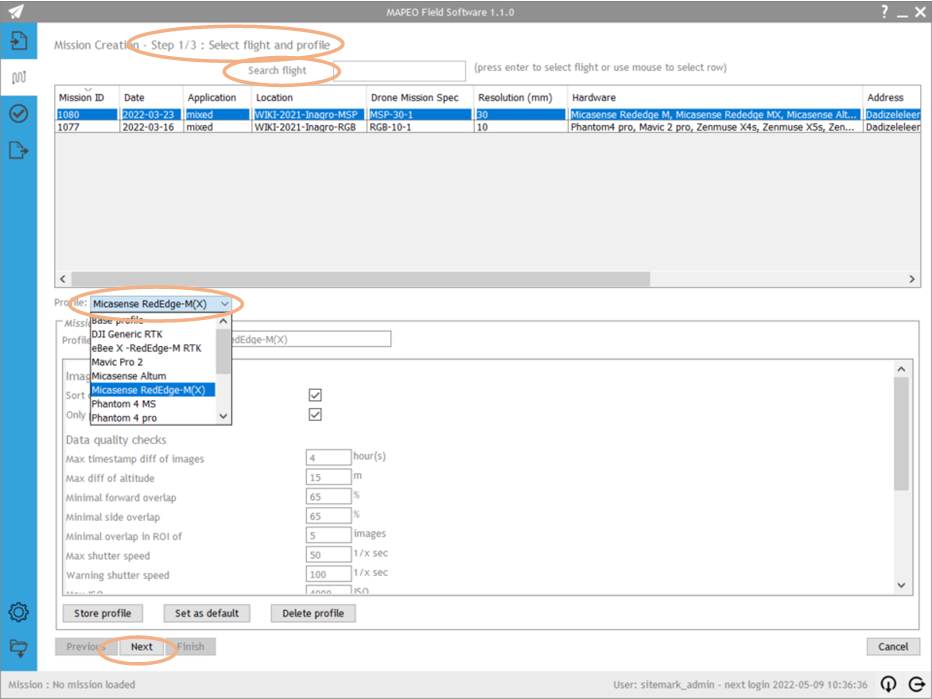The image size is (932, 699).
Task: Select mission row 1077
Action: point(487,127)
